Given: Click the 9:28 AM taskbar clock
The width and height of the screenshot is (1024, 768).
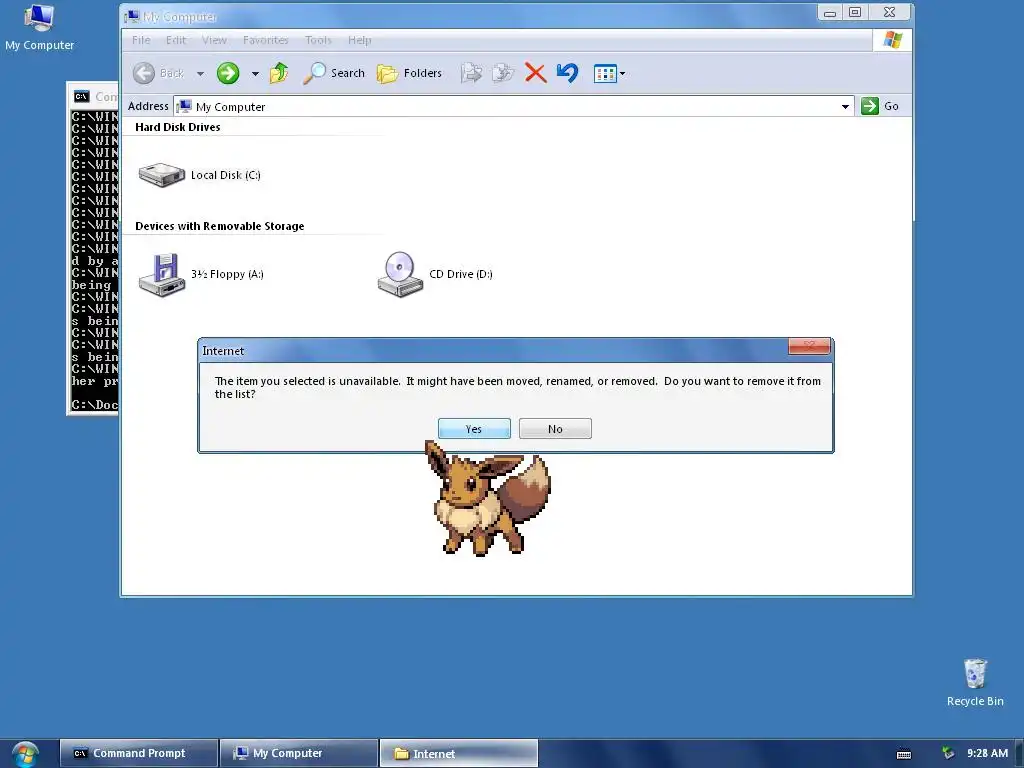Looking at the screenshot, I should tap(987, 753).
